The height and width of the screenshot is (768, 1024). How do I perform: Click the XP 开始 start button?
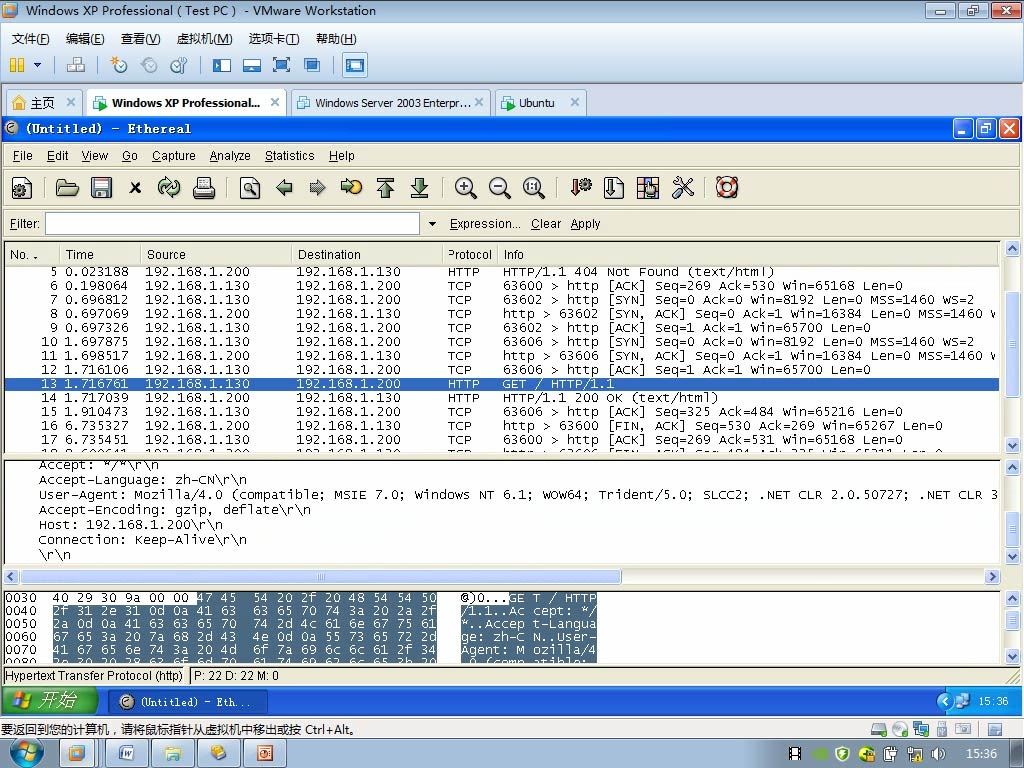[50, 701]
